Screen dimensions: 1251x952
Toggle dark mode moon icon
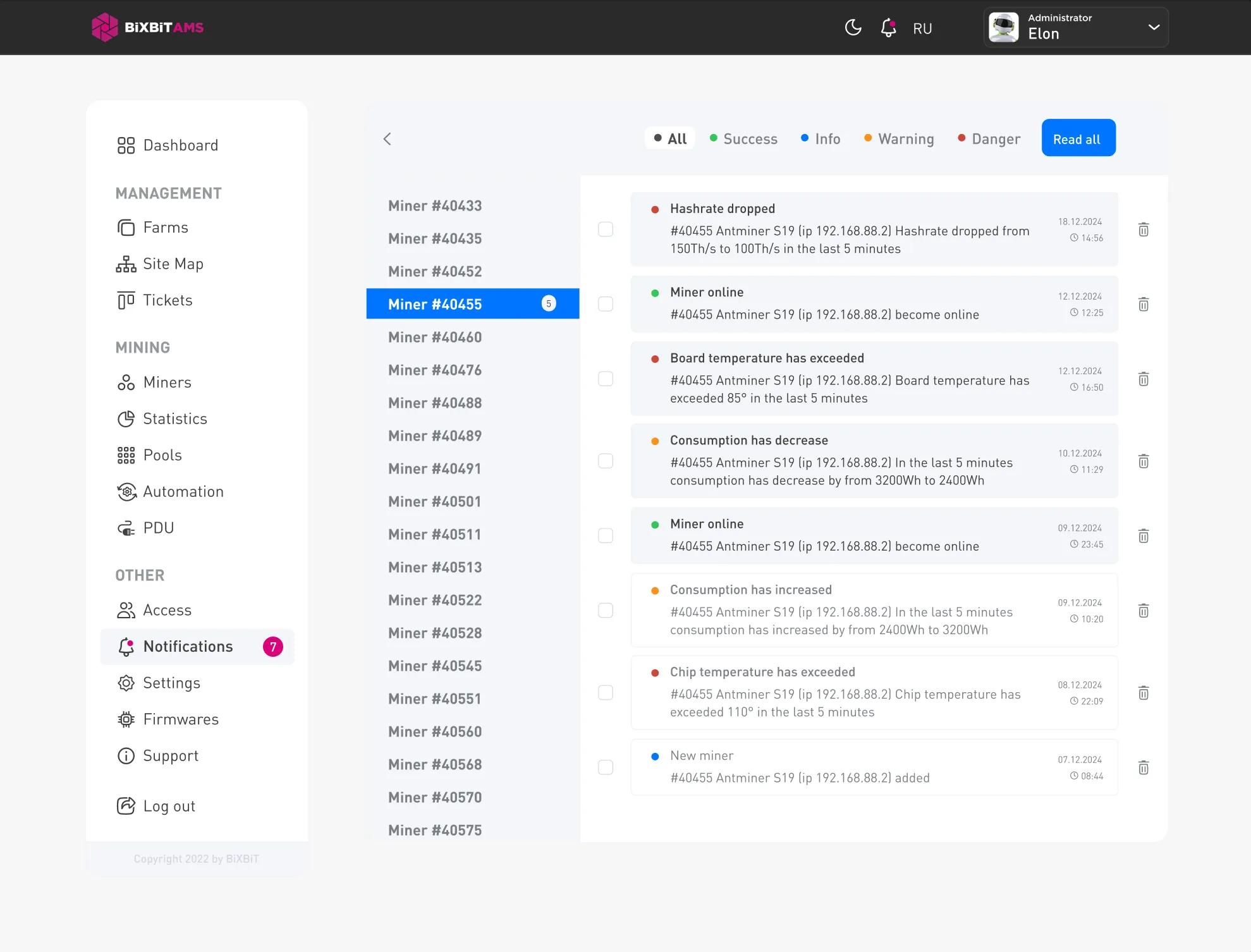[853, 28]
